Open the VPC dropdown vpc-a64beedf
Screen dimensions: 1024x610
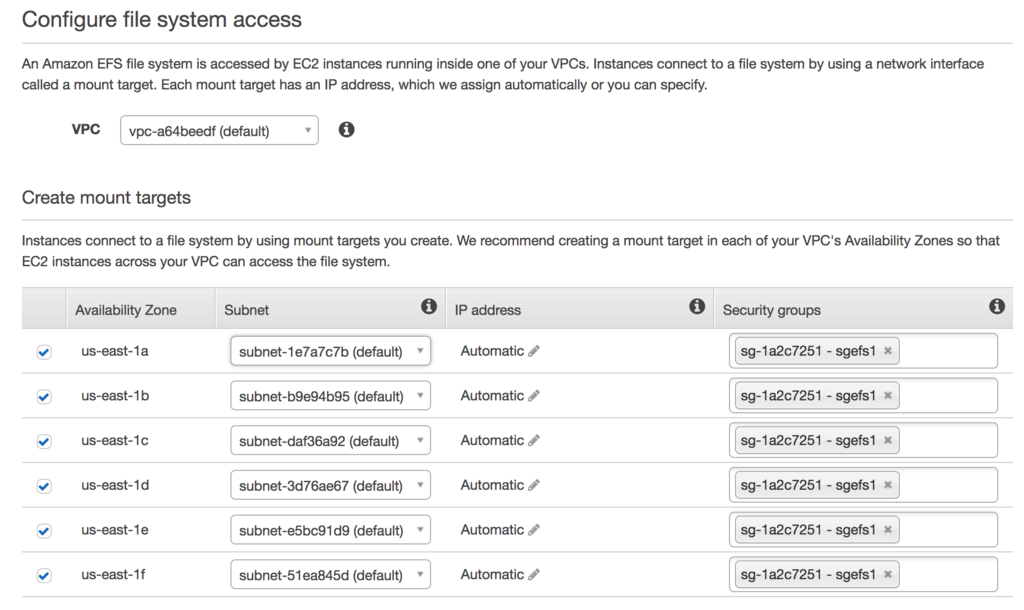pyautogui.click(x=219, y=131)
